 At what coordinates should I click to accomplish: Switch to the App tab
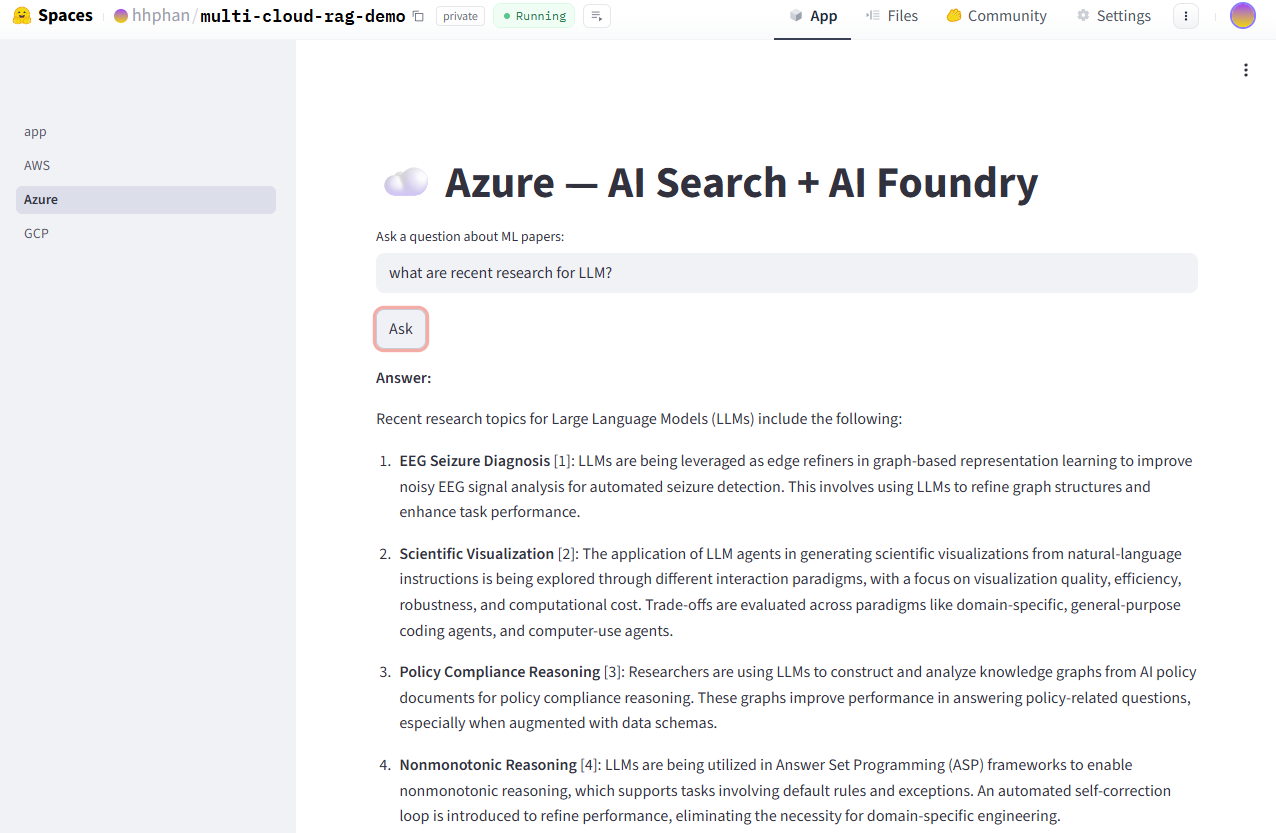812,16
